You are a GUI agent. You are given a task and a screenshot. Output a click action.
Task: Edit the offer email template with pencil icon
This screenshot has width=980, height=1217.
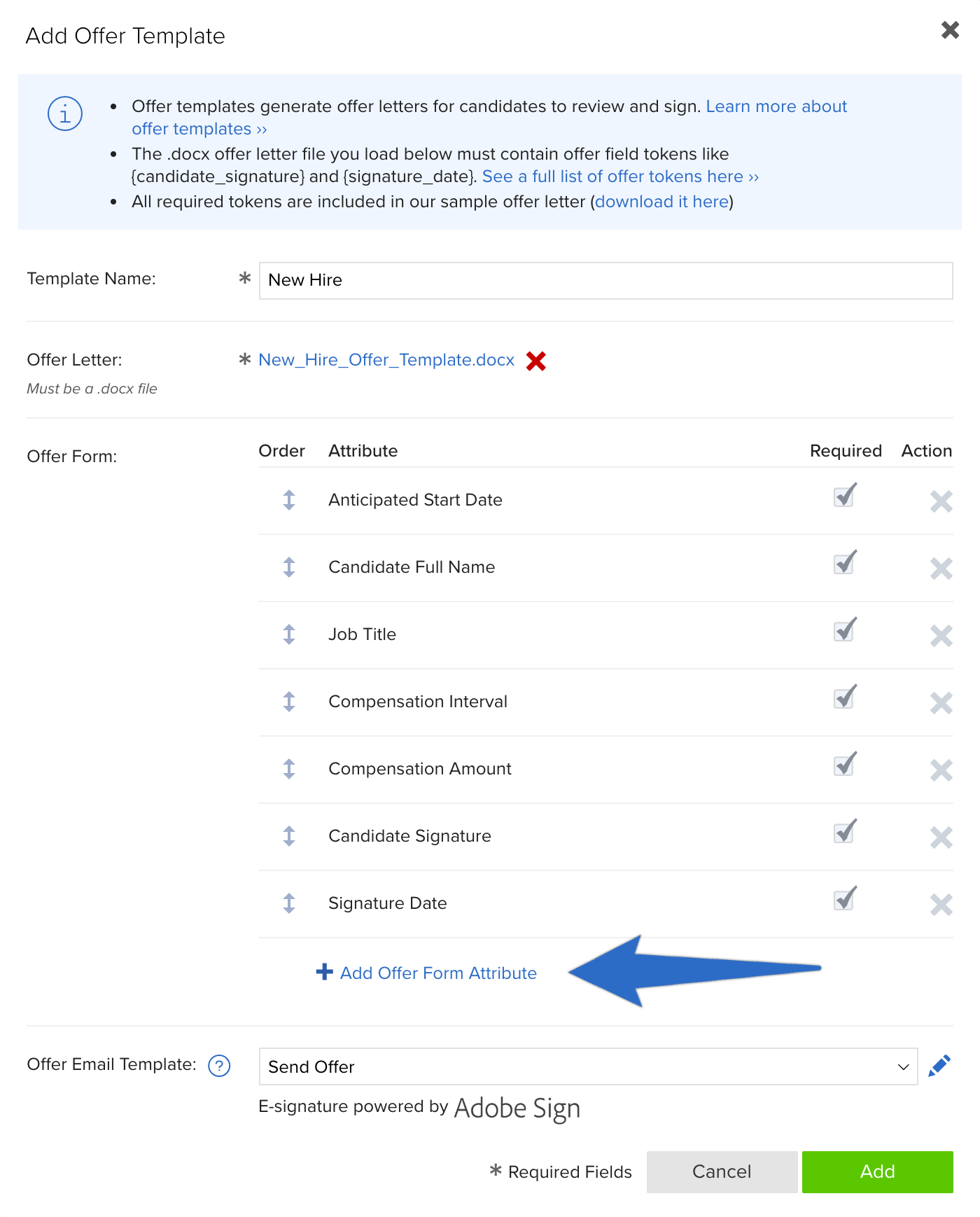pos(939,1066)
